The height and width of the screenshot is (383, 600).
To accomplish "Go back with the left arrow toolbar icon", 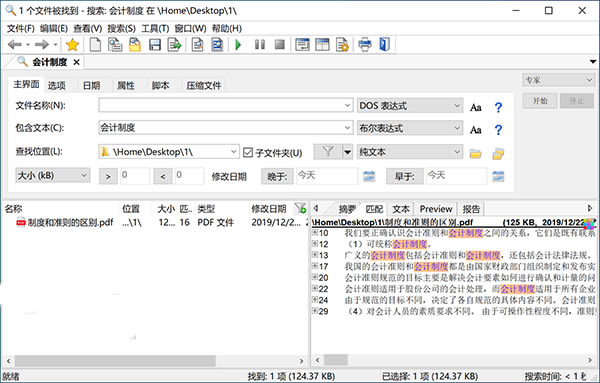I will pos(15,45).
